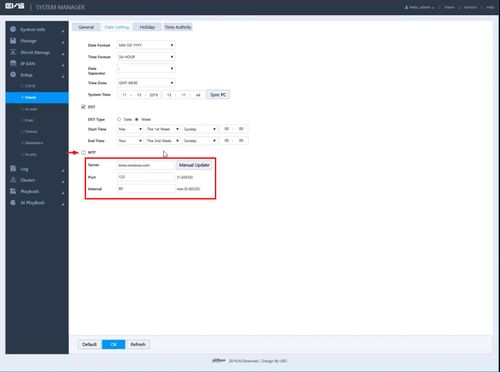Click the blue OK button
The height and width of the screenshot is (372, 500).
(114, 344)
